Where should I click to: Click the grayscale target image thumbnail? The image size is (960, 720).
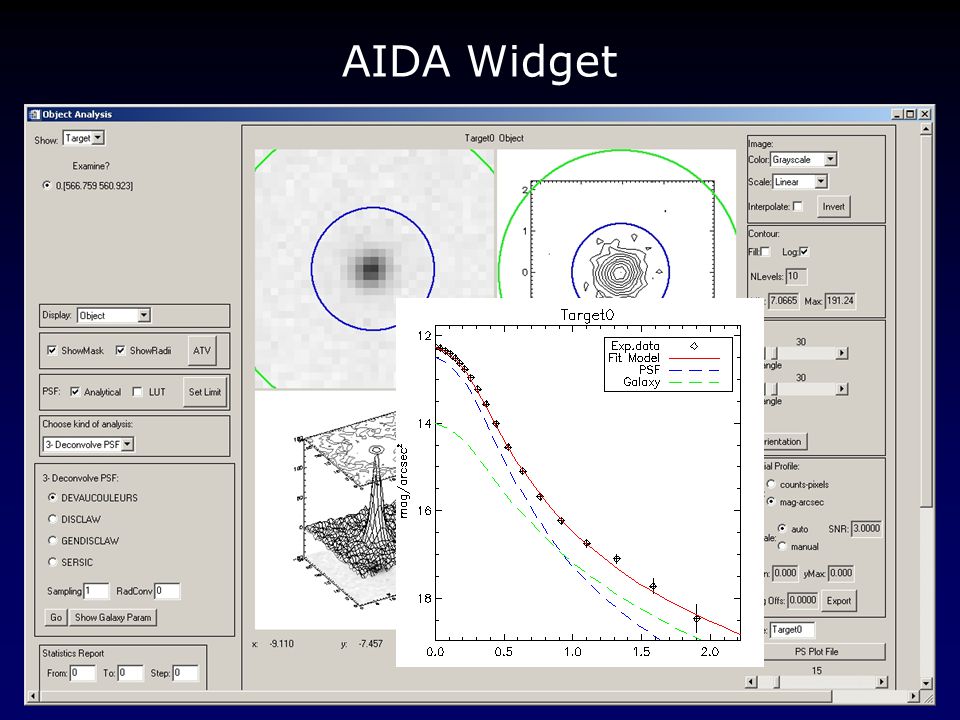(373, 269)
